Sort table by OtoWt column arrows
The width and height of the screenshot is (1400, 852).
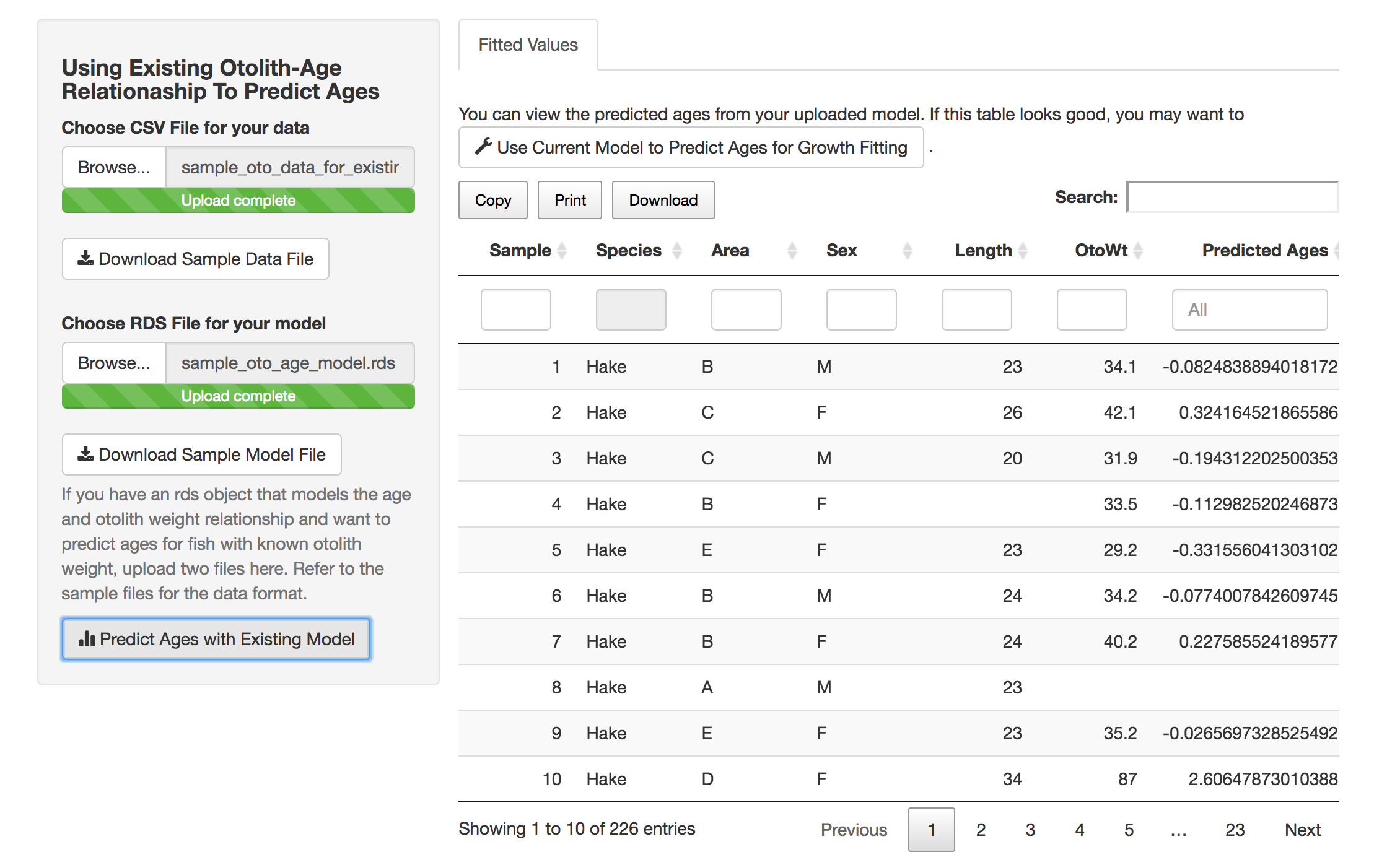[x=1138, y=250]
